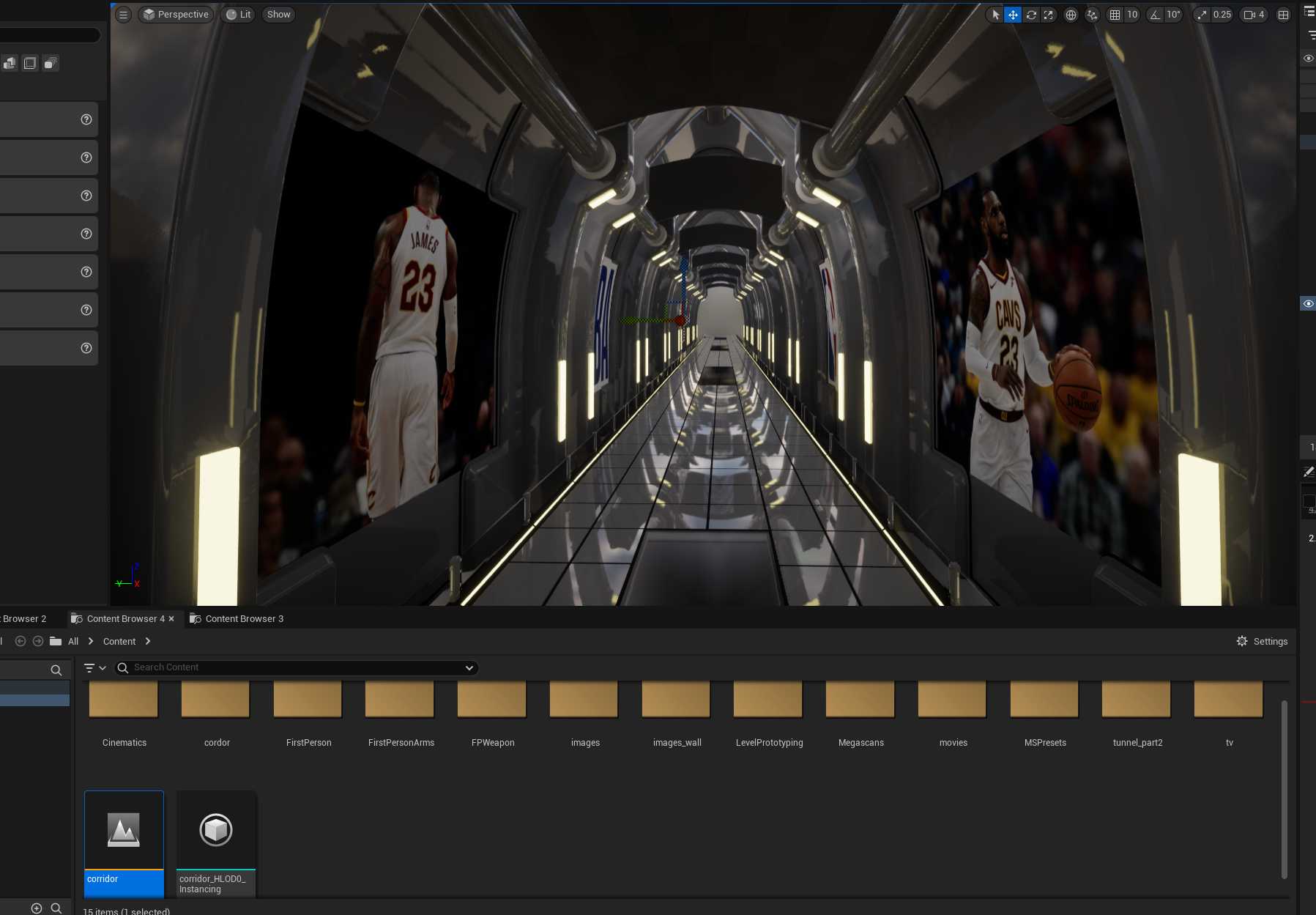Open the content filter dropdown

pyautogui.click(x=95, y=667)
